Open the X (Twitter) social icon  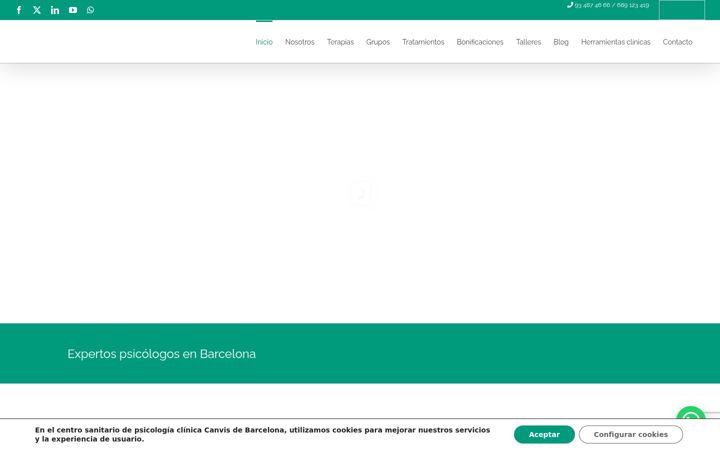click(37, 10)
